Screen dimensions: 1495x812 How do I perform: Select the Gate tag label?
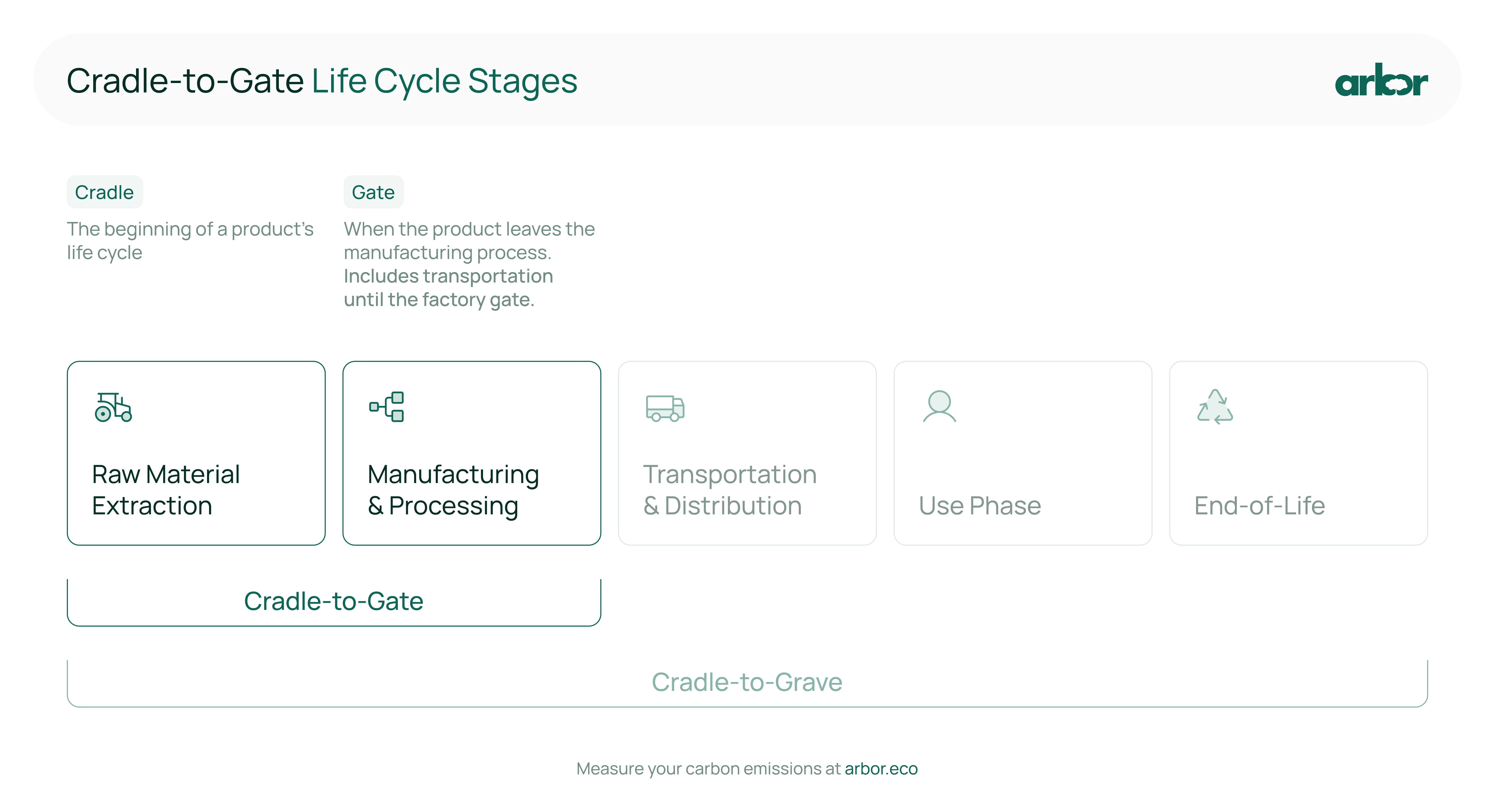(373, 192)
